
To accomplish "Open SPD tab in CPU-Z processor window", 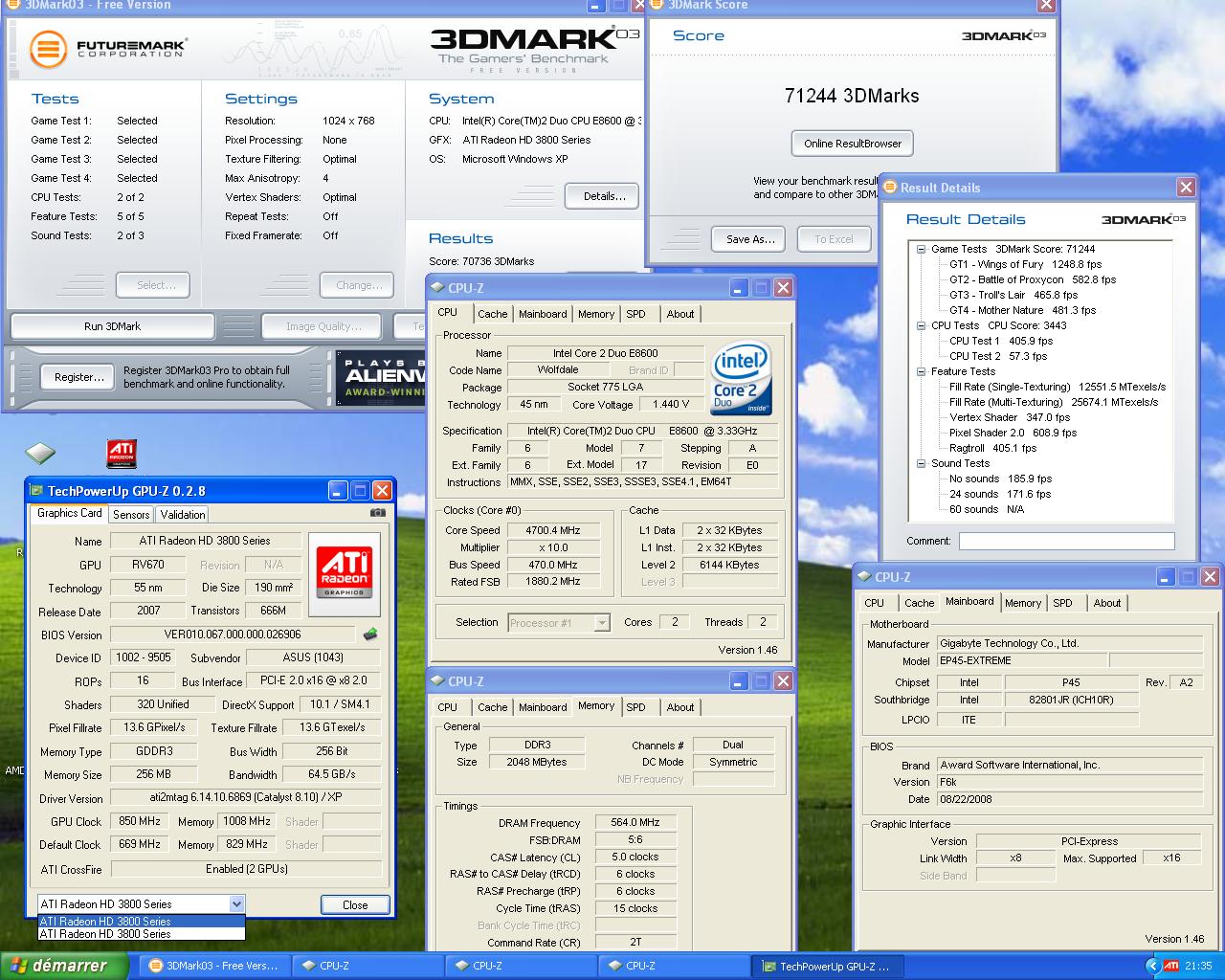I will pyautogui.click(x=635, y=314).
